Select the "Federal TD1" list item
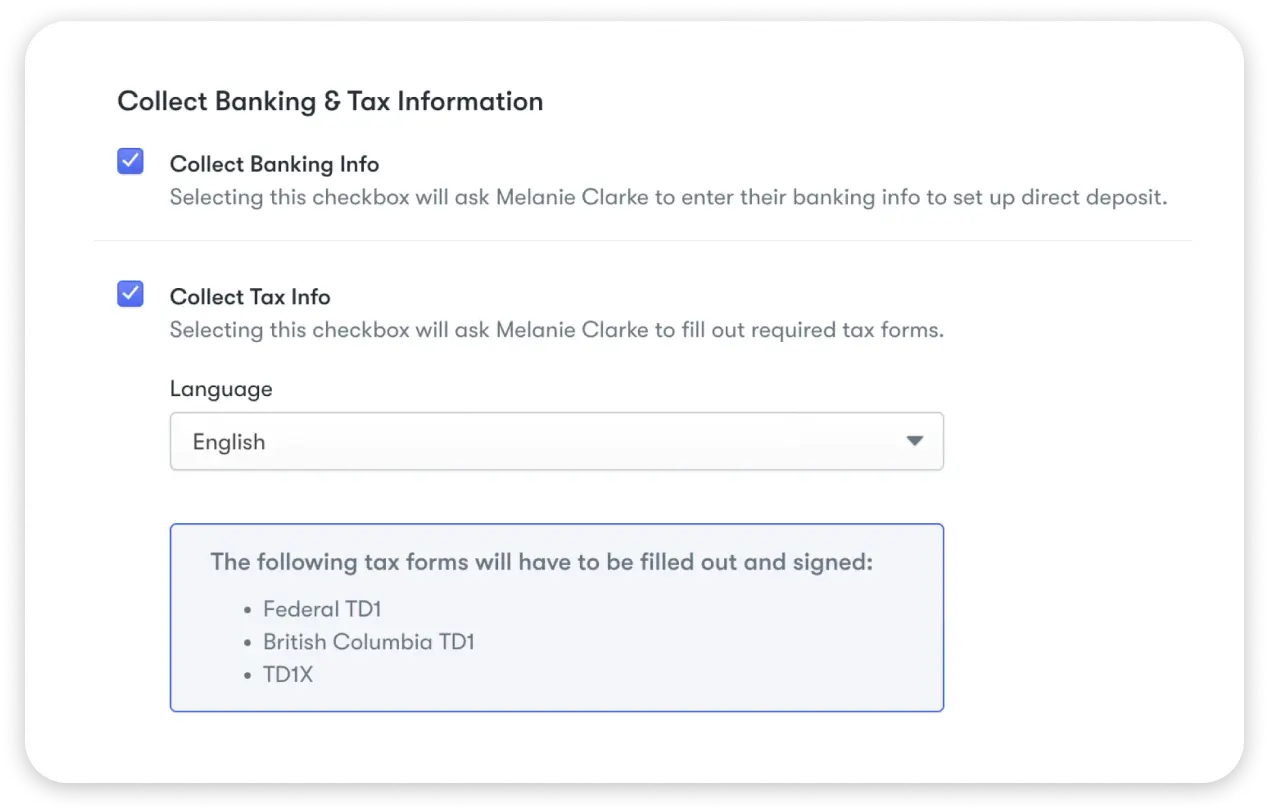 (x=322, y=609)
